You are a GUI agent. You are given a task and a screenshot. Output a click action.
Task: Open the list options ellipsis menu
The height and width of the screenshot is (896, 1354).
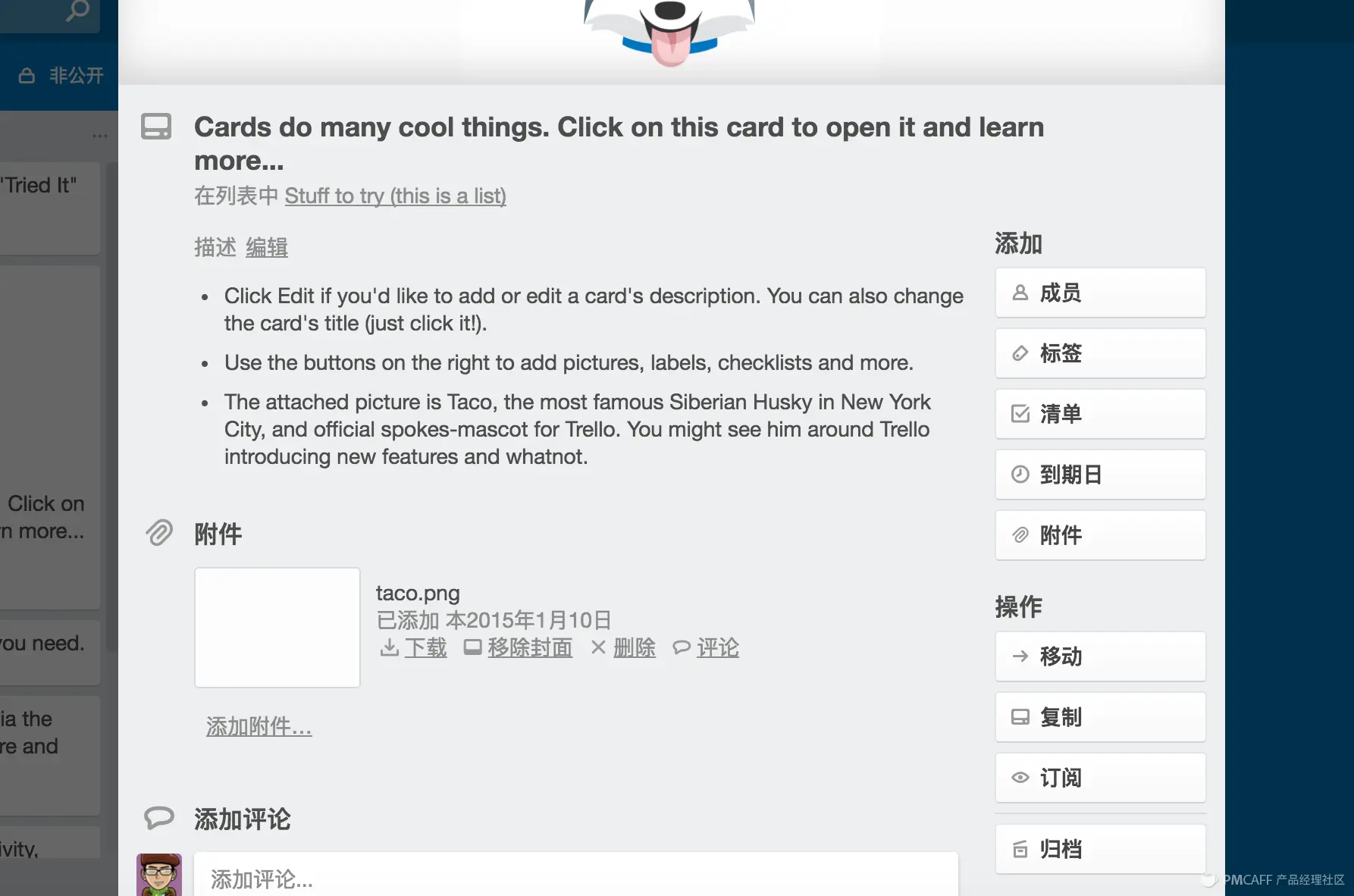(99, 136)
